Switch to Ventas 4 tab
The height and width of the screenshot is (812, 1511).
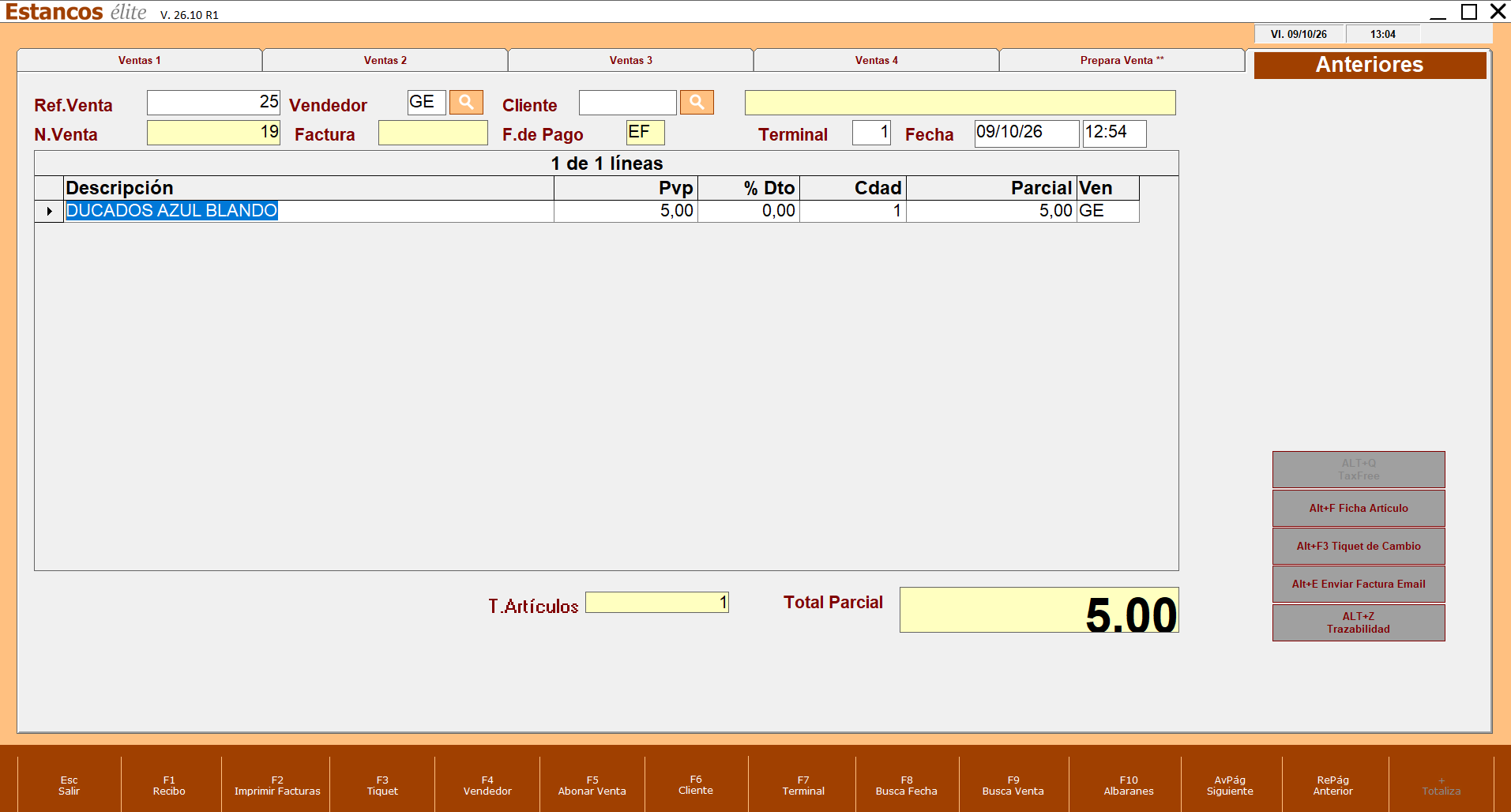(x=877, y=60)
